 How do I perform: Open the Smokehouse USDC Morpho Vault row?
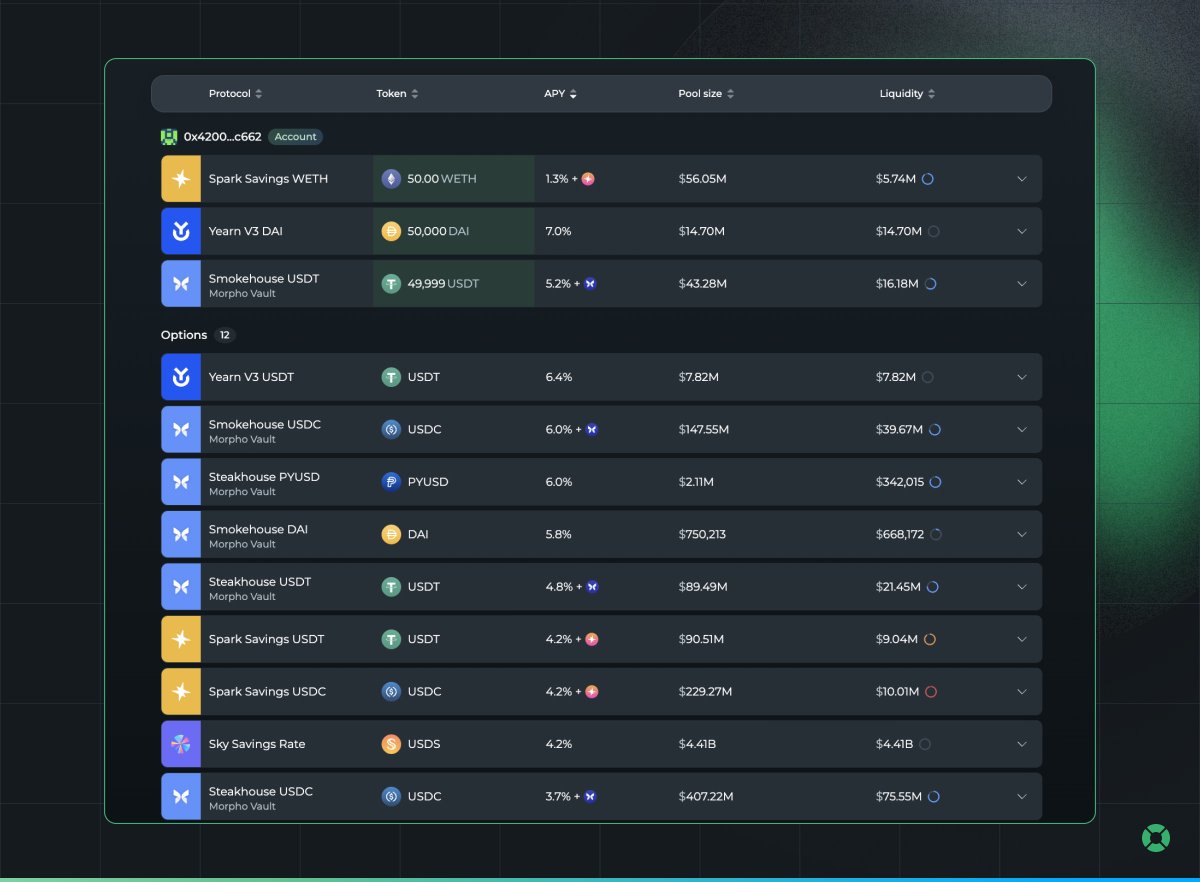(x=265, y=430)
